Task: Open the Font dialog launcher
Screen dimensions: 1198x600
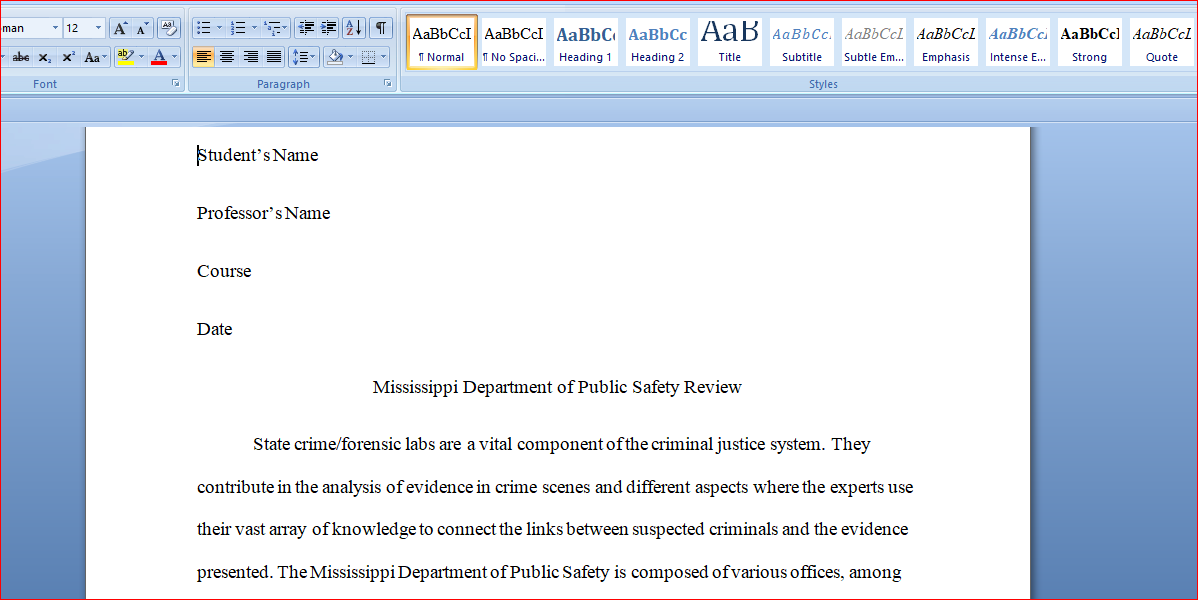Action: [x=176, y=83]
